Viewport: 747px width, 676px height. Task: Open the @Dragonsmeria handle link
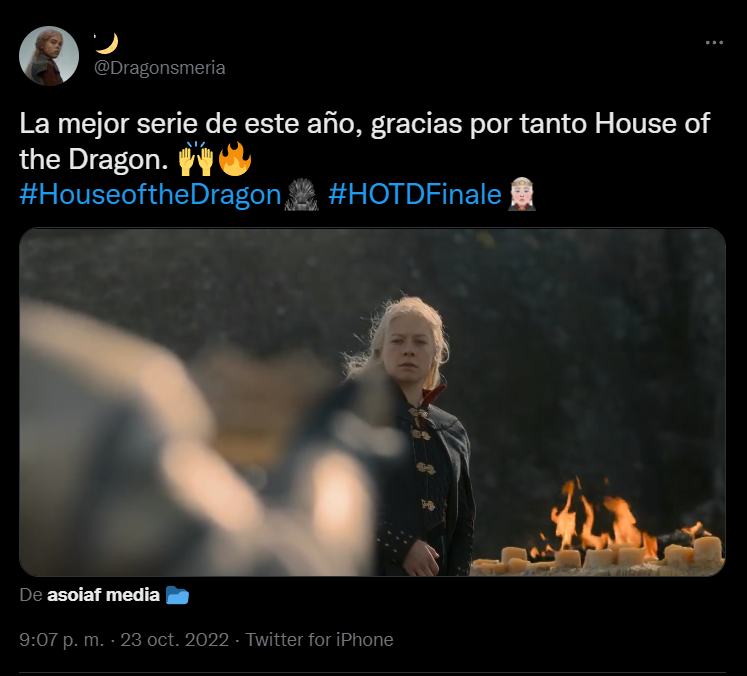coord(160,68)
